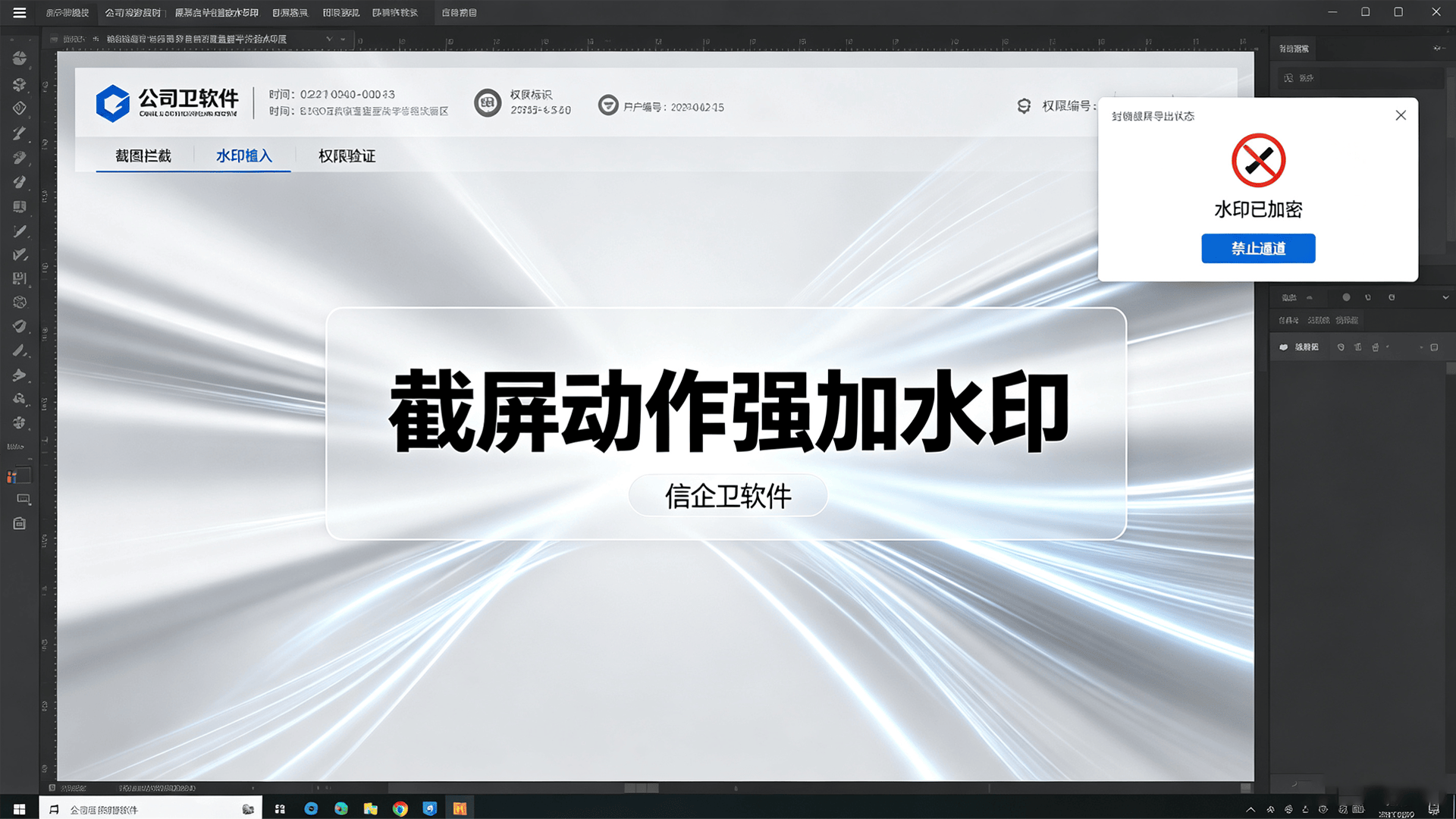Show hidden system tray icons chevron
Image resolution: width=1456 pixels, height=819 pixels.
(1250, 810)
